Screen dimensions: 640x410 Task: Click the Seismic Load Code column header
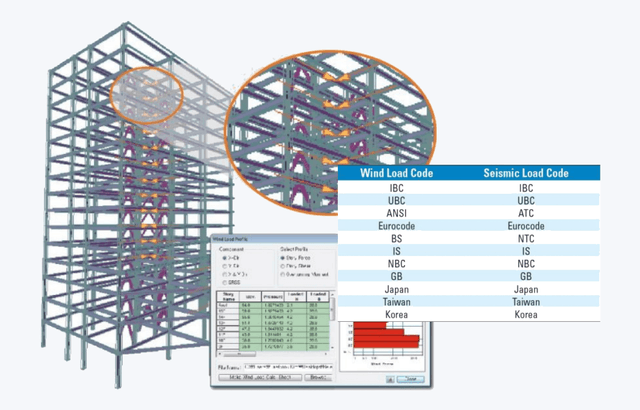525,173
